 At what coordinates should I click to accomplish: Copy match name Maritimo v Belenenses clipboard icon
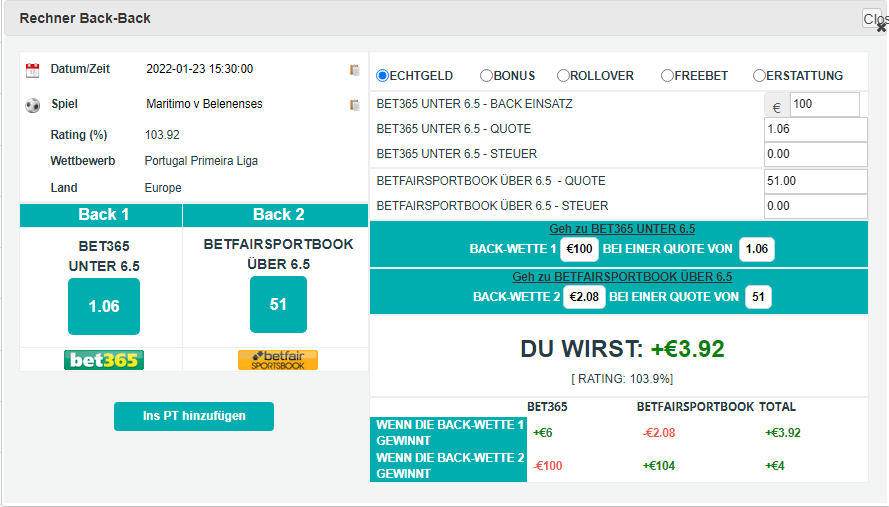355,105
